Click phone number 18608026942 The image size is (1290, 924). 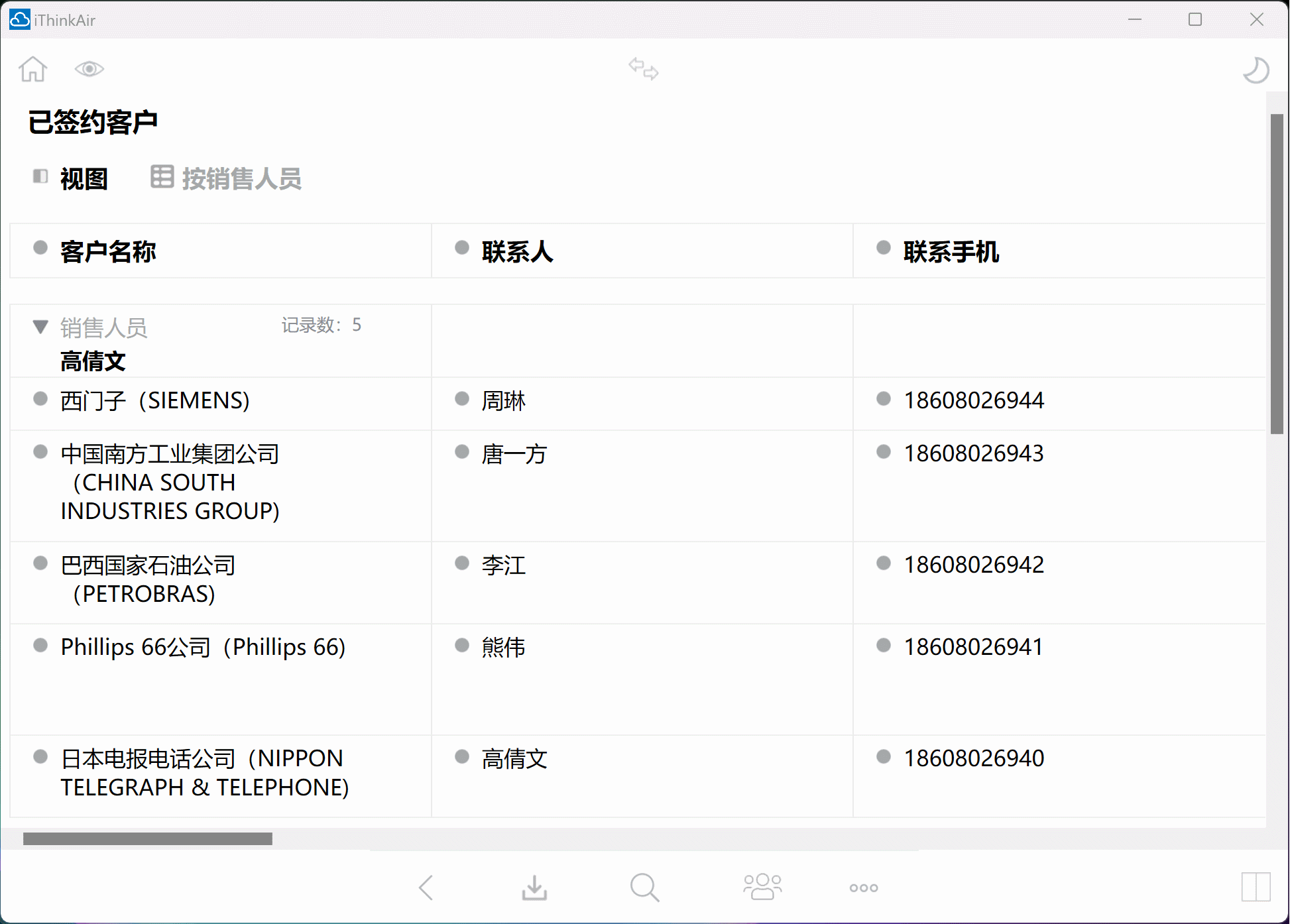(x=974, y=565)
